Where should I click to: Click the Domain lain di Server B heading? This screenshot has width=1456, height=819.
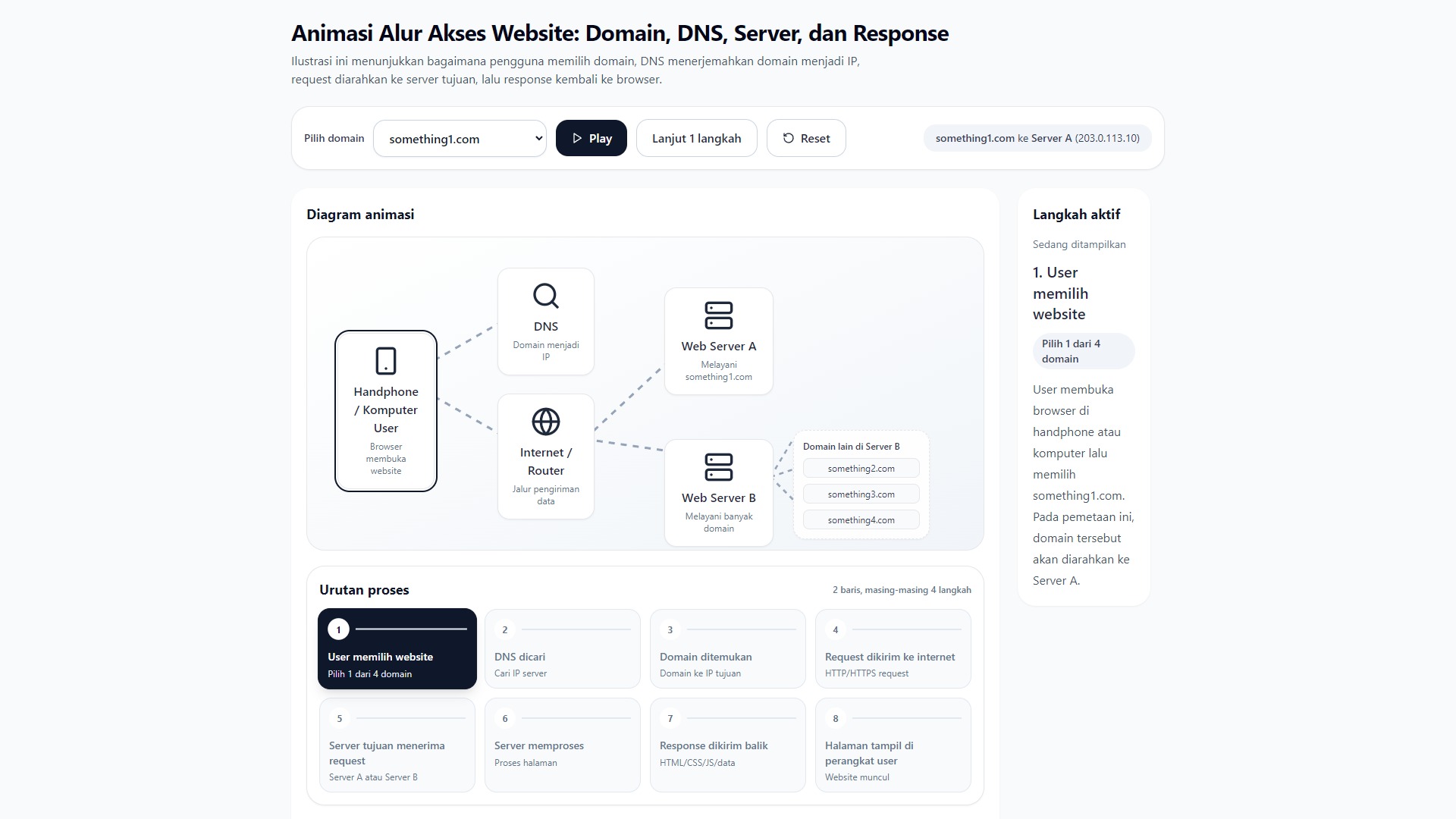point(852,447)
